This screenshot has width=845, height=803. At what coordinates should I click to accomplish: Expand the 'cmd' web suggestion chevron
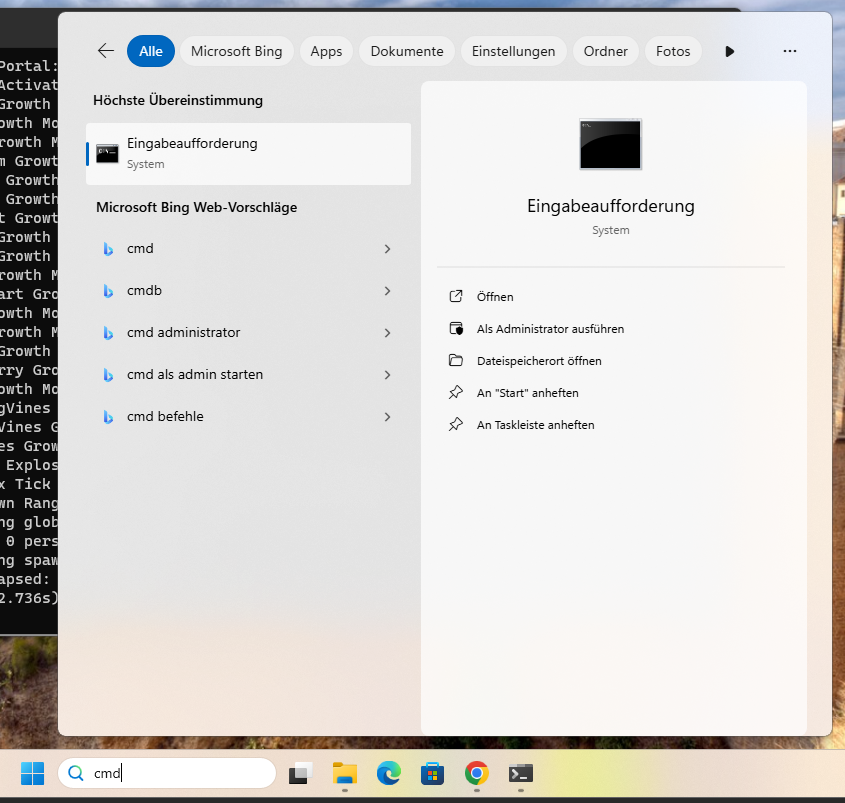387,249
